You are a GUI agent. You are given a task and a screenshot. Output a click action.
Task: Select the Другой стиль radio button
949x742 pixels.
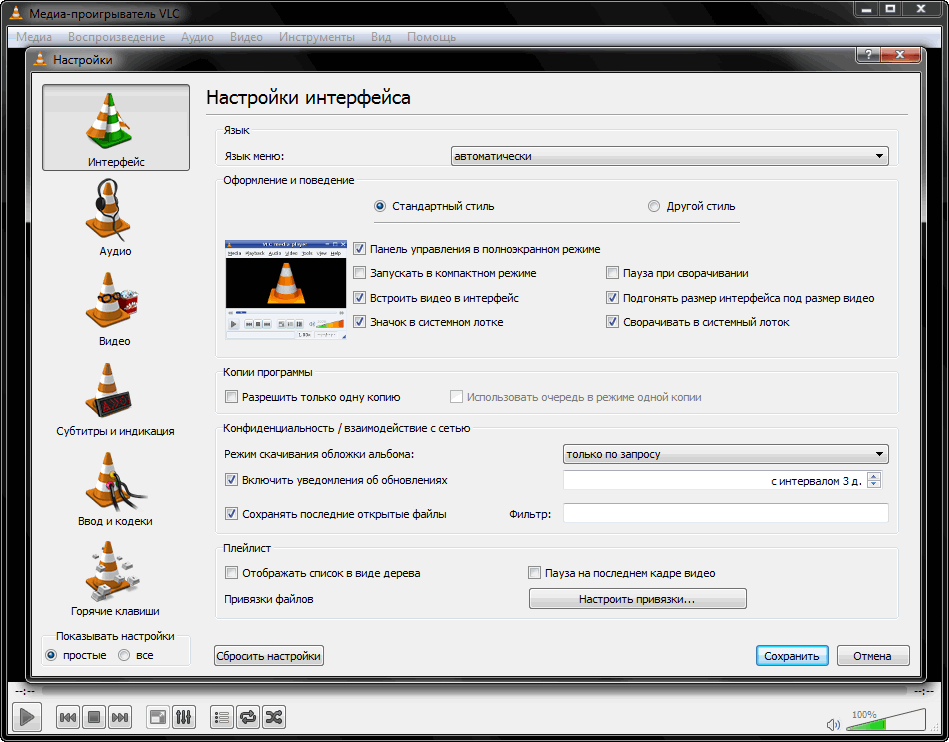pyautogui.click(x=654, y=207)
